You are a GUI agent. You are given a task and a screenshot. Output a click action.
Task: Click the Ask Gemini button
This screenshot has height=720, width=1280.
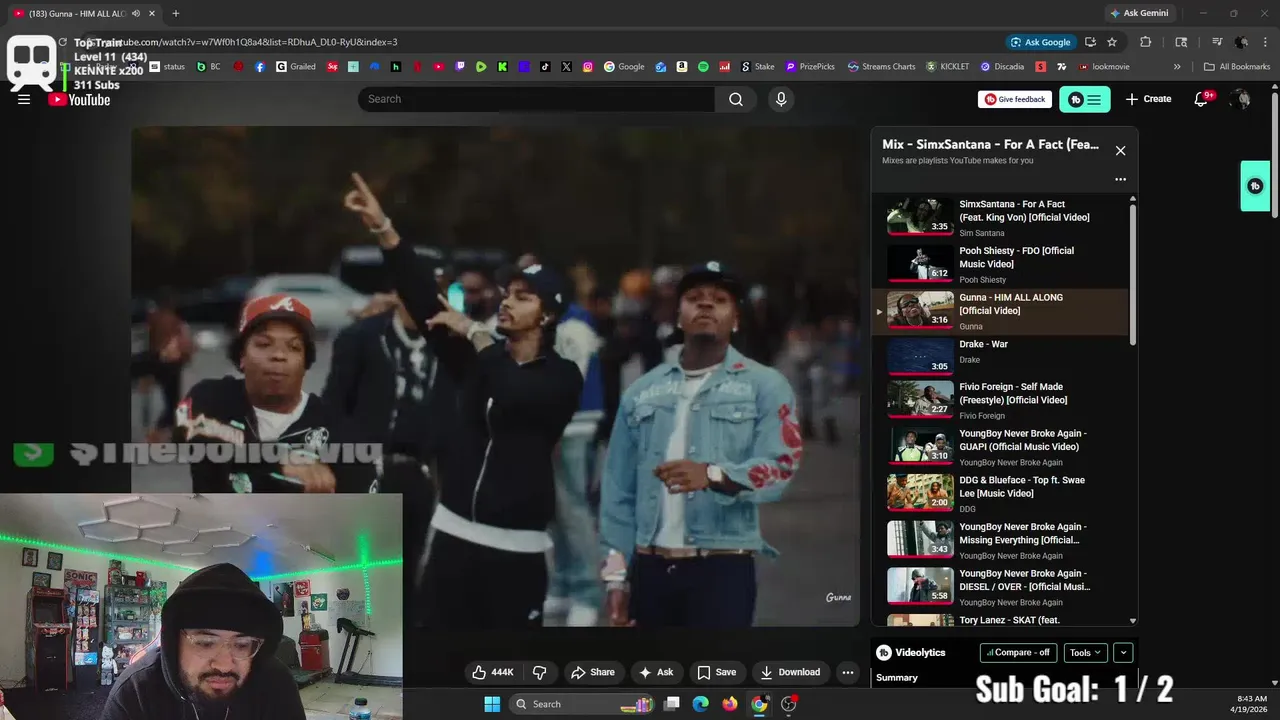(x=1139, y=13)
